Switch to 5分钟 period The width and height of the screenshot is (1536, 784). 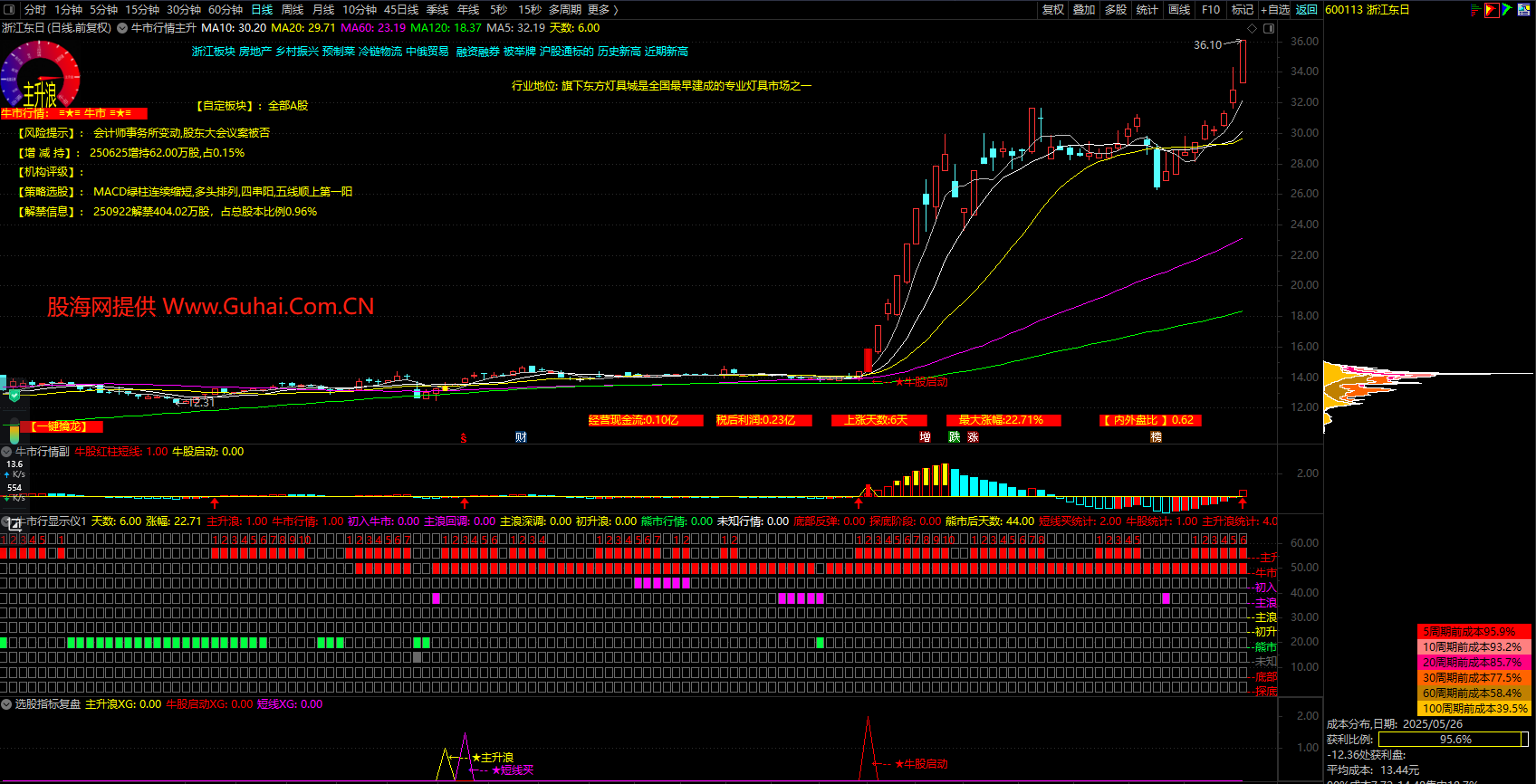[x=103, y=9]
